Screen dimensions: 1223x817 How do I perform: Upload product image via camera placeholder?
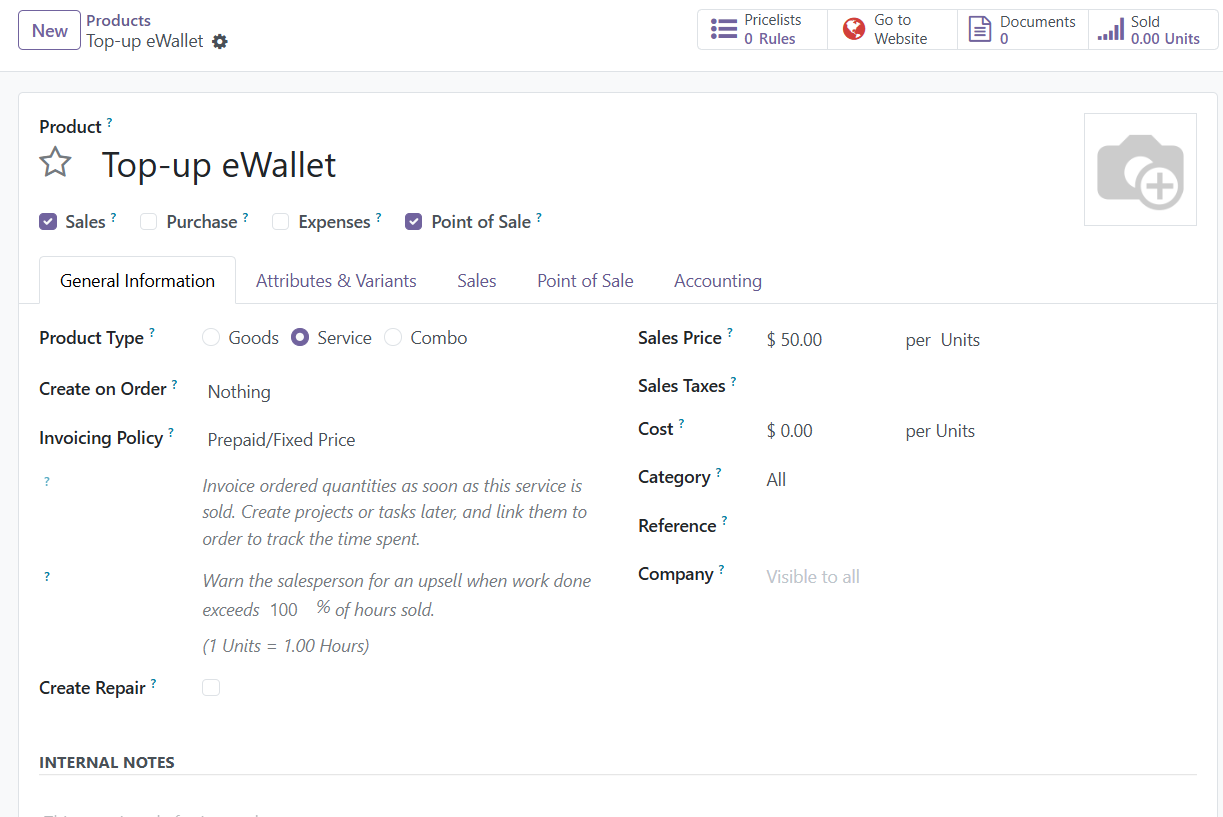click(1140, 169)
